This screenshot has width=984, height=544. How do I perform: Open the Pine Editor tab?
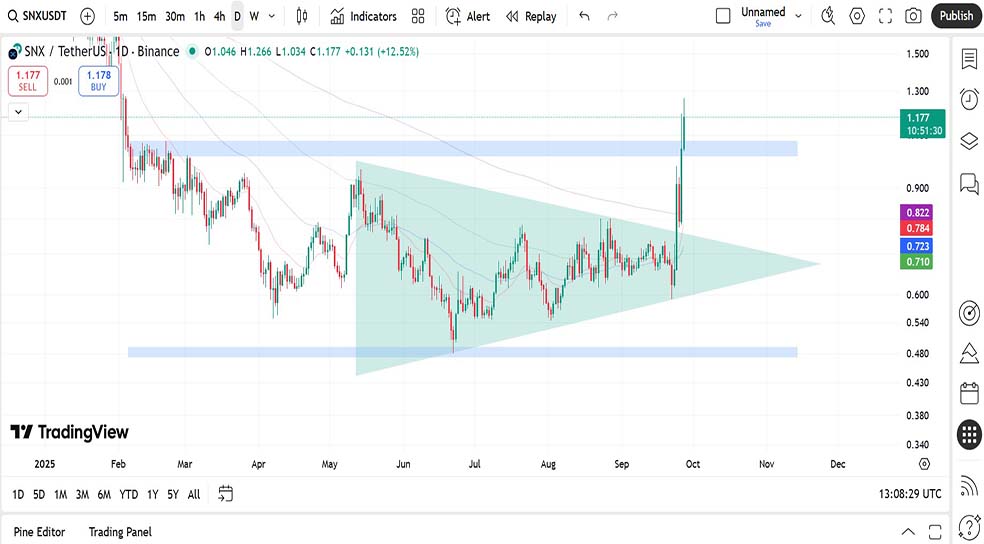[x=40, y=532]
